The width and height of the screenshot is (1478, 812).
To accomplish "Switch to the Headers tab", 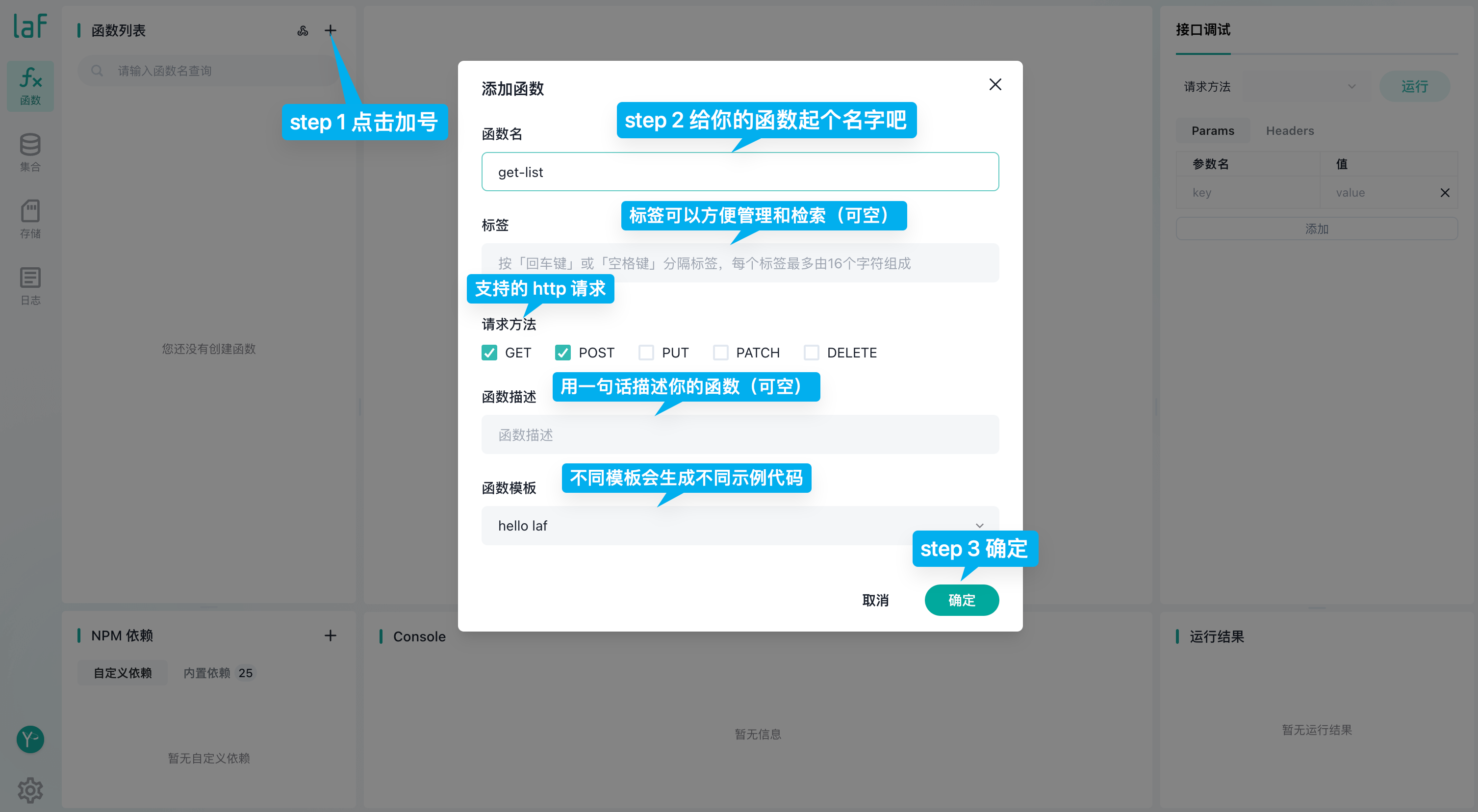I will click(x=1290, y=131).
